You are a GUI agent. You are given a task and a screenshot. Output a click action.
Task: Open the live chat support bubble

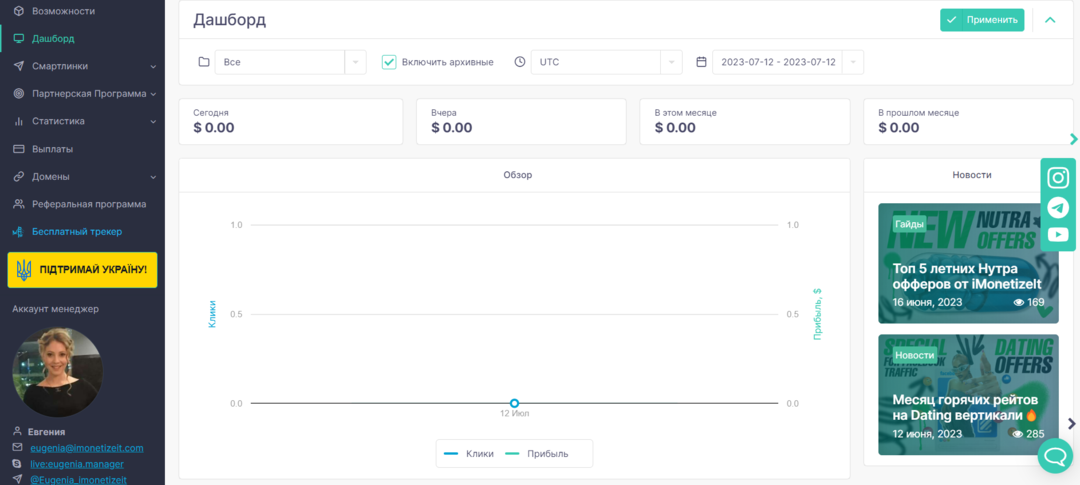coord(1054,456)
